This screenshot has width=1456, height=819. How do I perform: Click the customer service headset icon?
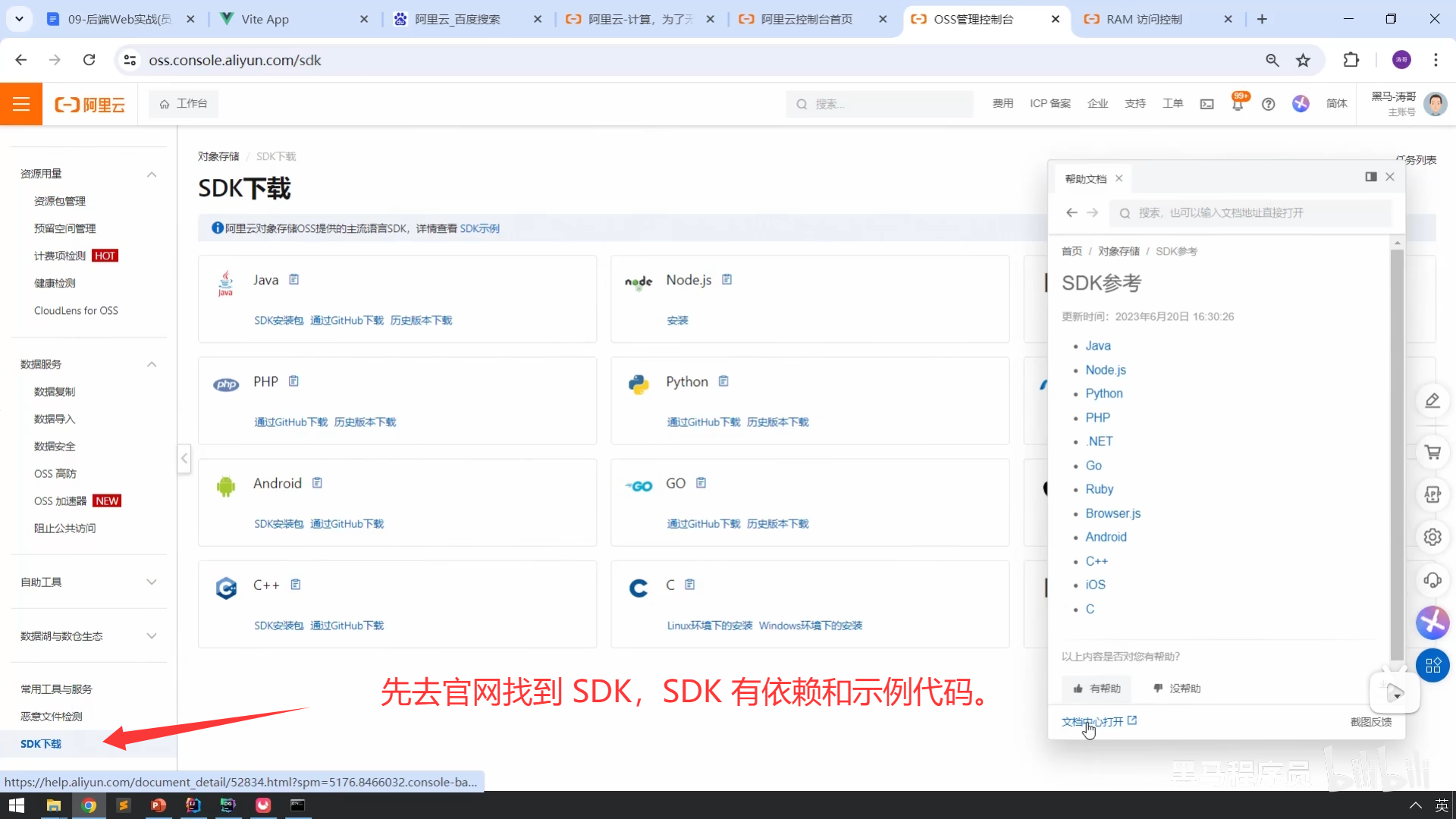[1432, 580]
